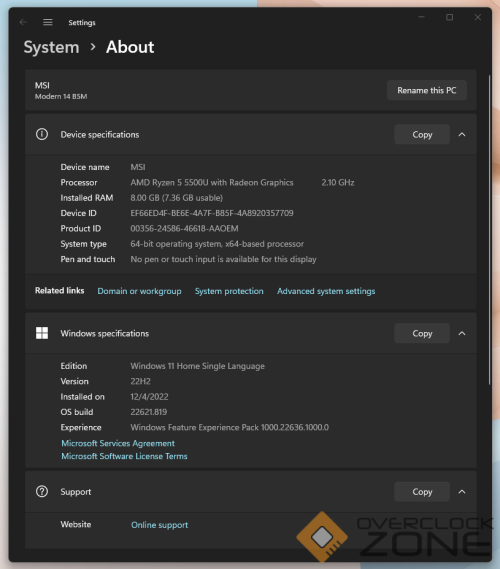Open the Online support link
The height and width of the screenshot is (569, 500).
tap(160, 525)
